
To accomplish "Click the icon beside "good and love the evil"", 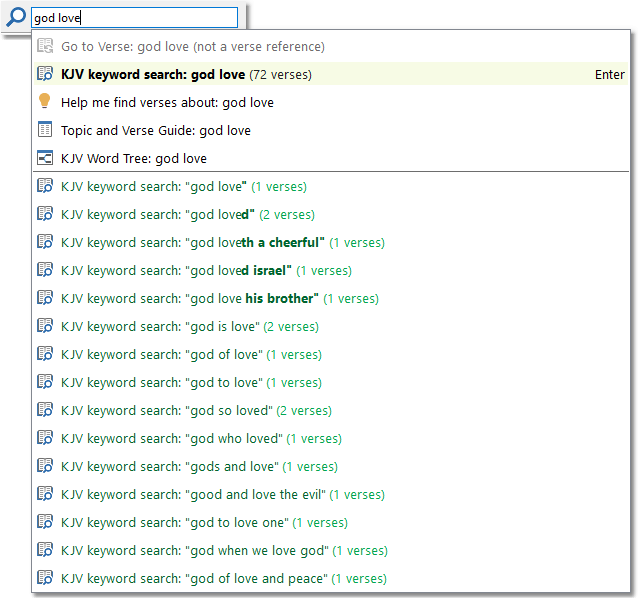I will (45, 494).
